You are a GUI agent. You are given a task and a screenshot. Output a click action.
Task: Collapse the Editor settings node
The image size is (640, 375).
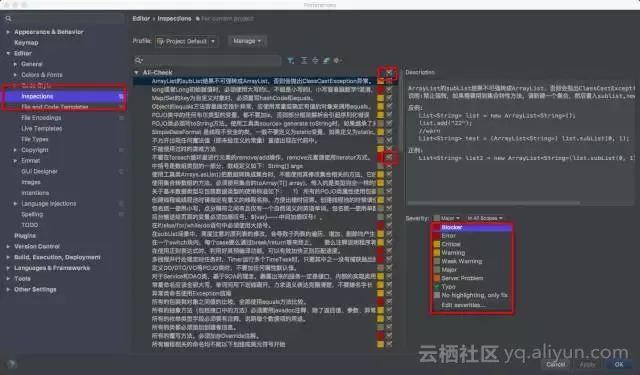(8, 53)
